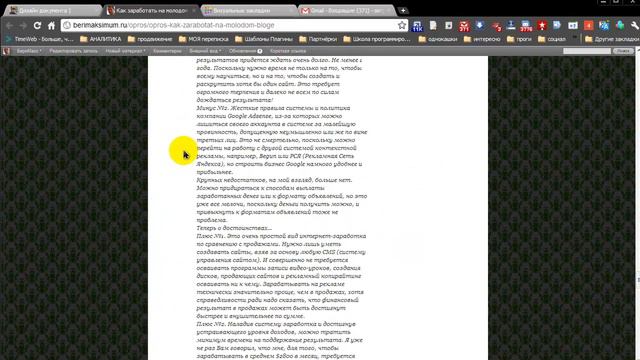This screenshot has width=640, height=360.
Task: Open the проги bookmarks folder
Action: [519, 39]
